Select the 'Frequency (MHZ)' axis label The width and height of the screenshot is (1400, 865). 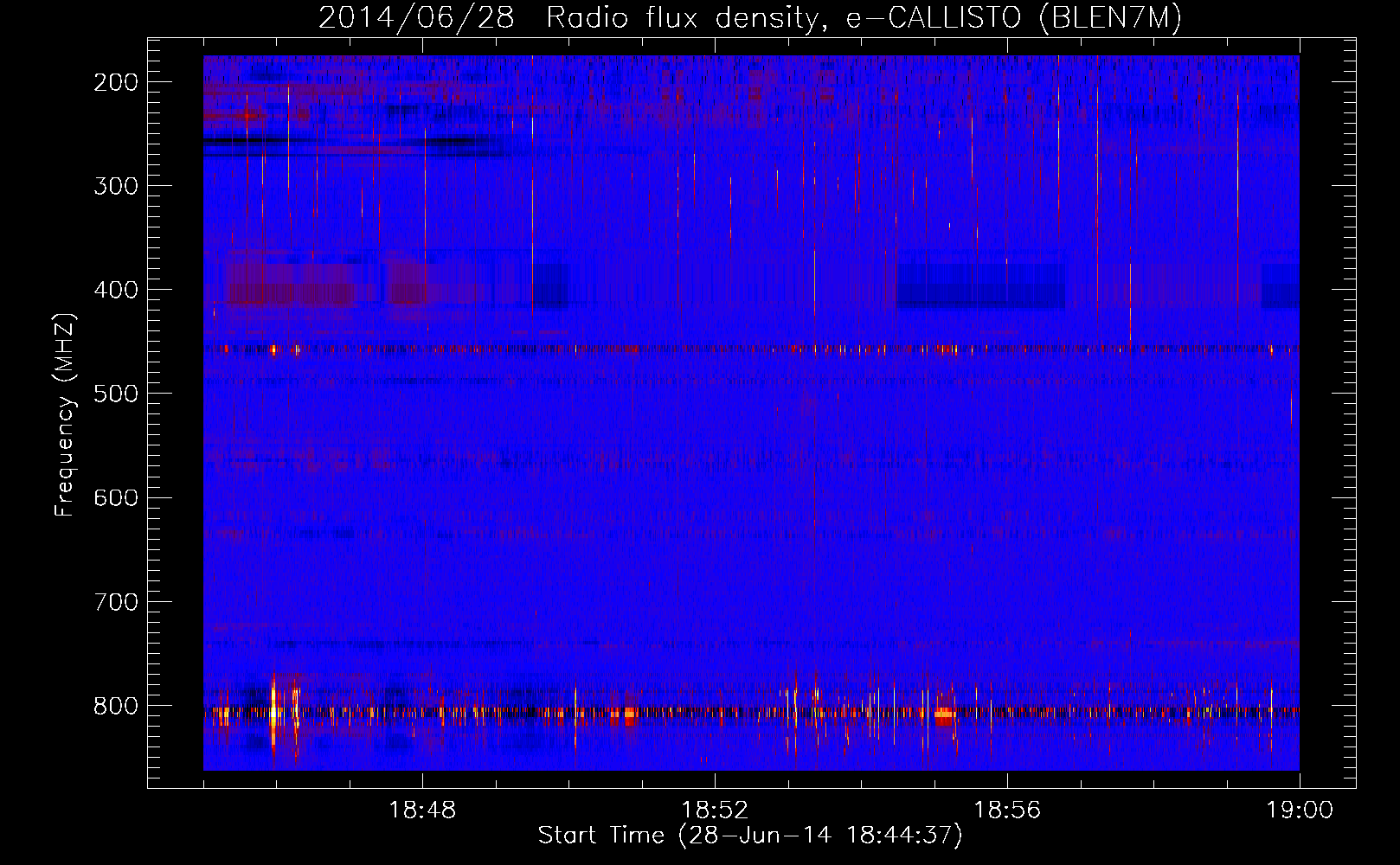pyautogui.click(x=65, y=414)
